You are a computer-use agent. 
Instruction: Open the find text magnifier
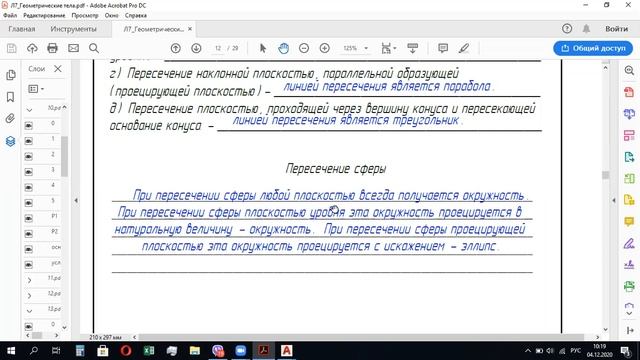(x=94, y=48)
